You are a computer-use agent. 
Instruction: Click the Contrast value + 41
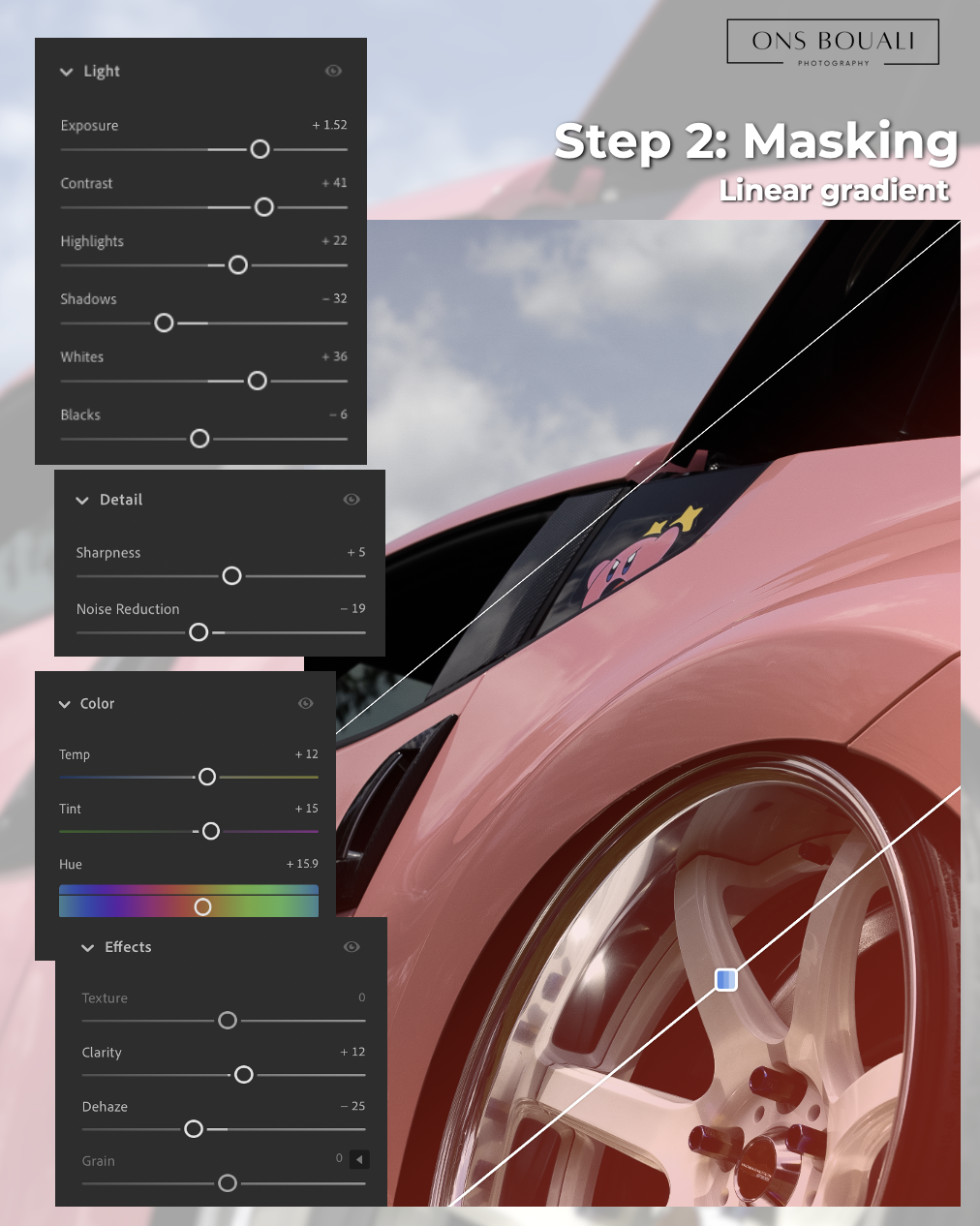click(334, 183)
